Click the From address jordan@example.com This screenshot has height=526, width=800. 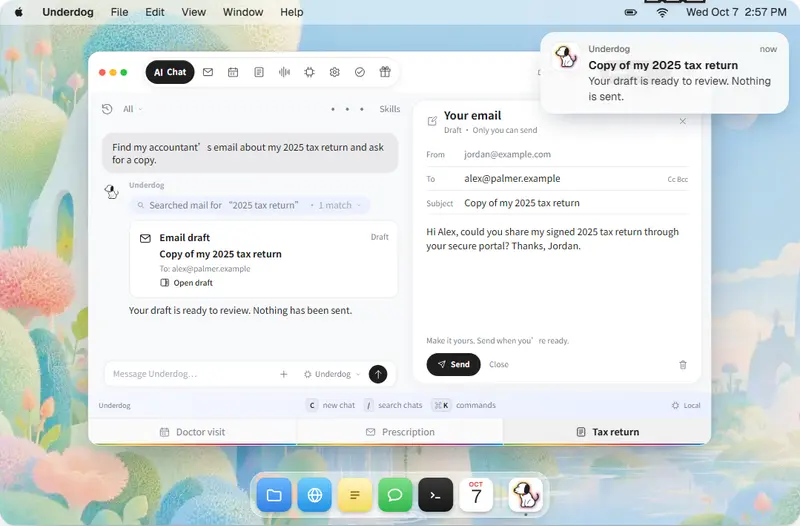pyautogui.click(x=508, y=154)
